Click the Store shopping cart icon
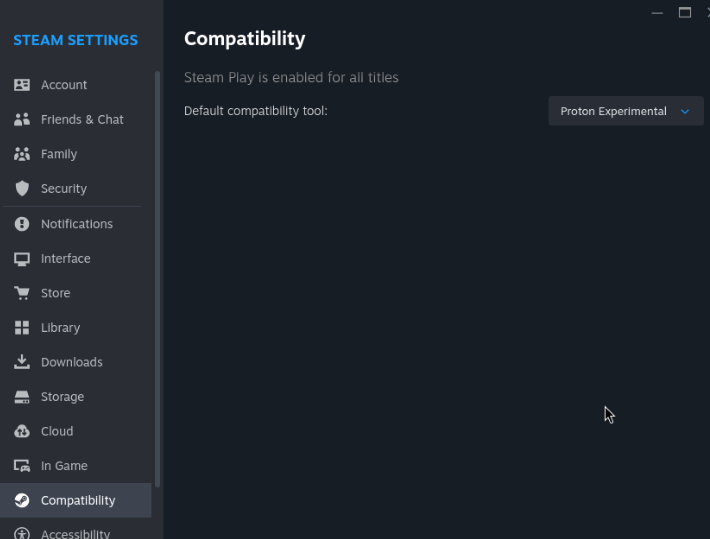 click(22, 293)
